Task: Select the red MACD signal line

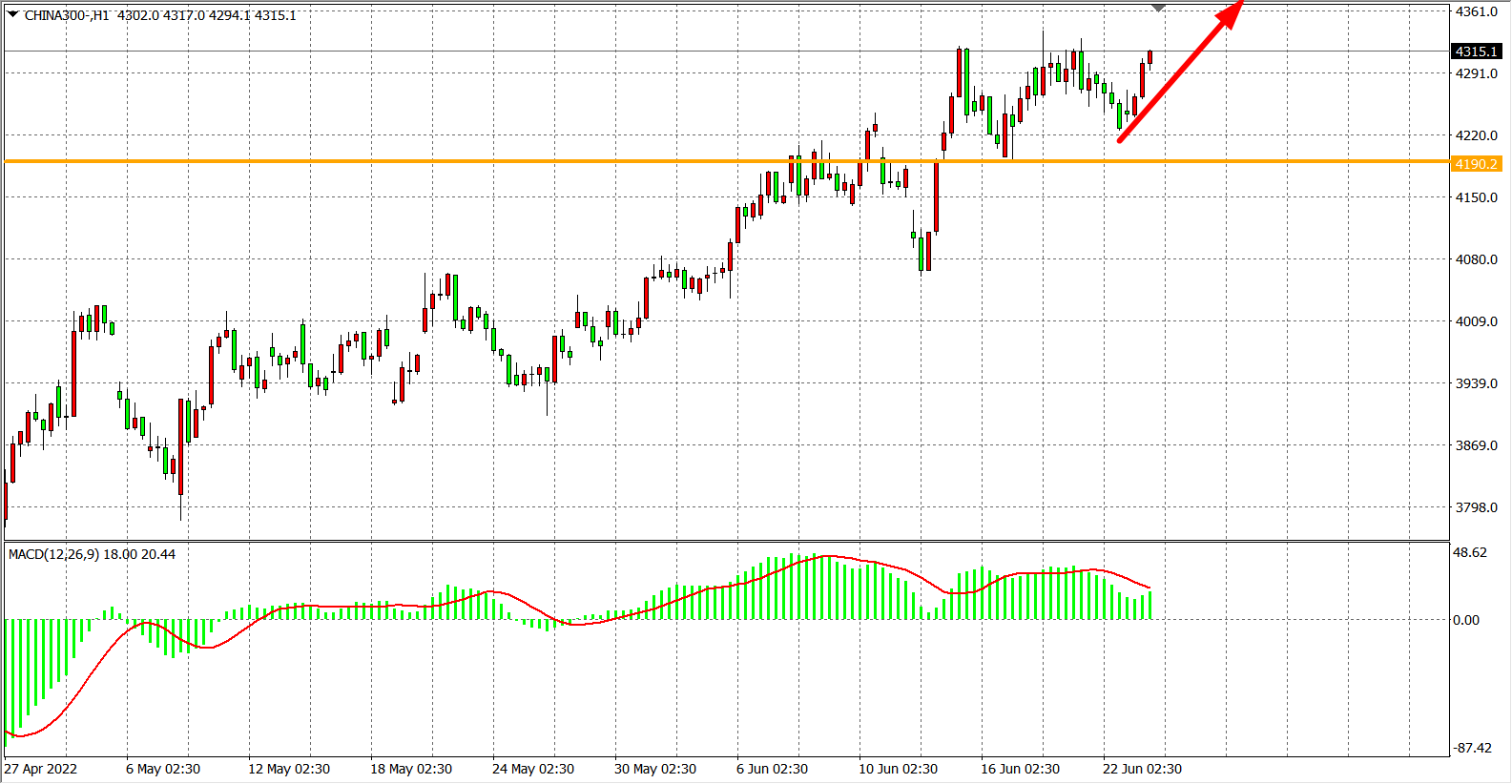Action: [286, 606]
